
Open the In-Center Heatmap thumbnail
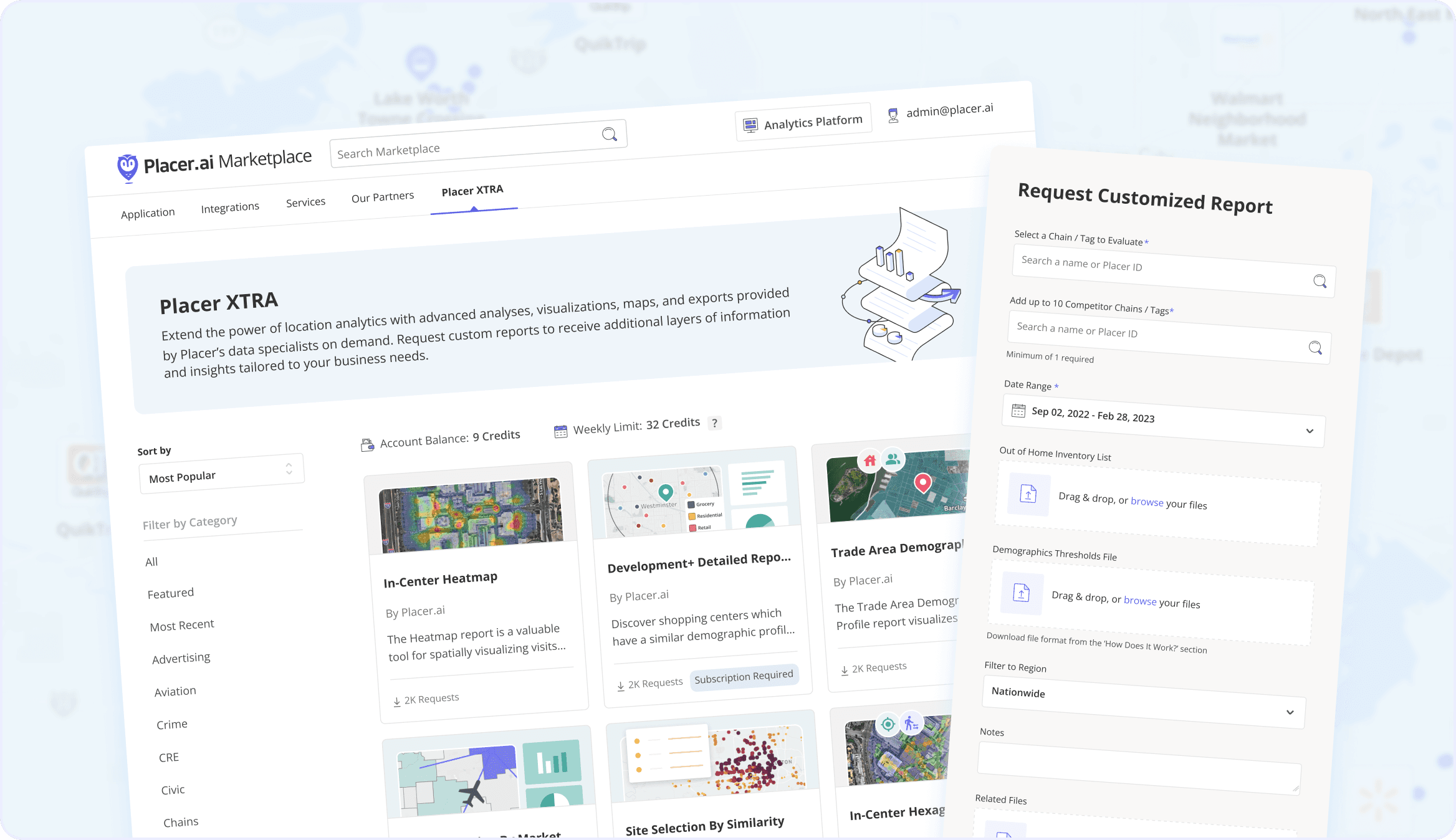point(471,515)
